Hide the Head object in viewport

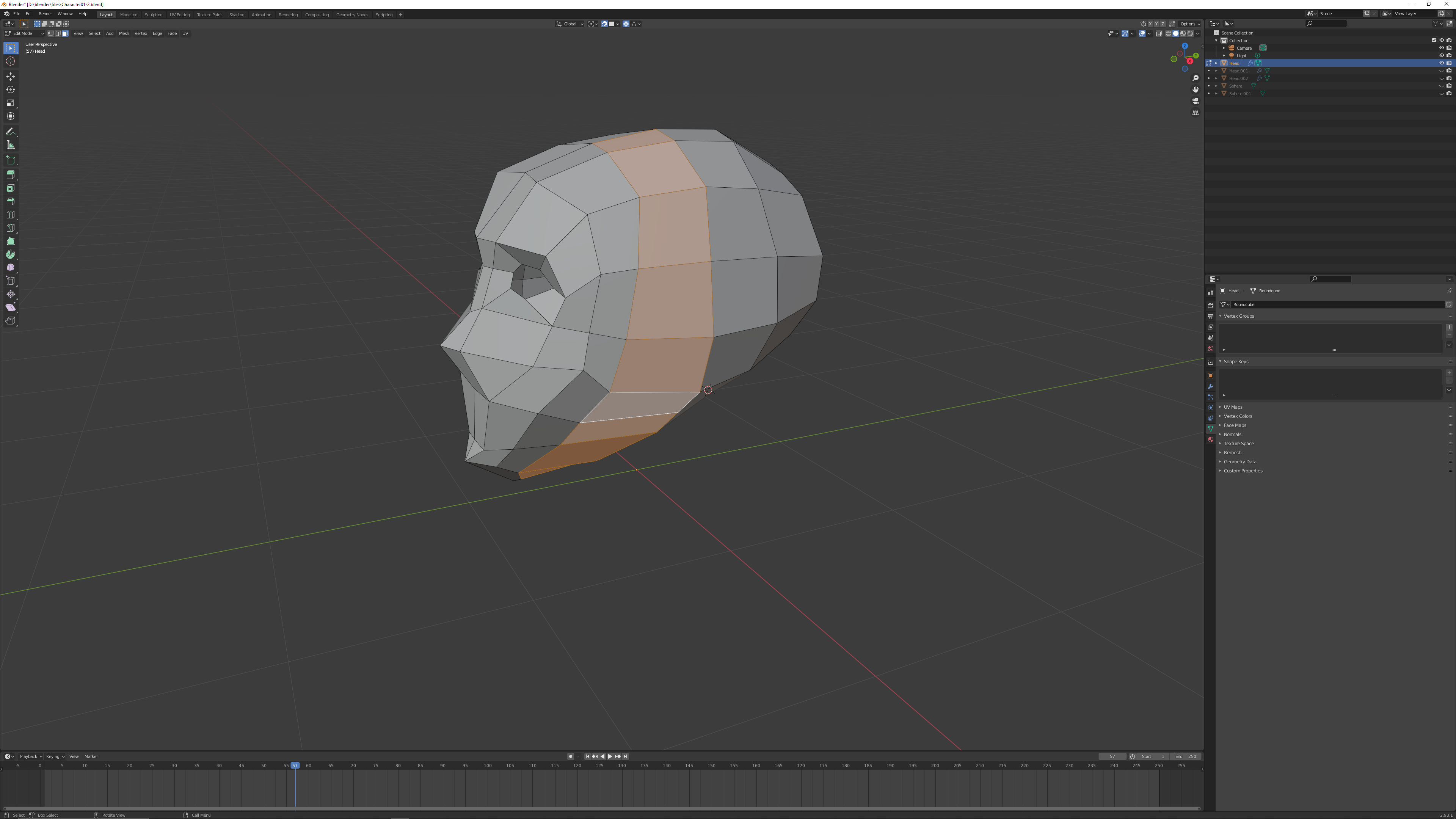(x=1441, y=63)
